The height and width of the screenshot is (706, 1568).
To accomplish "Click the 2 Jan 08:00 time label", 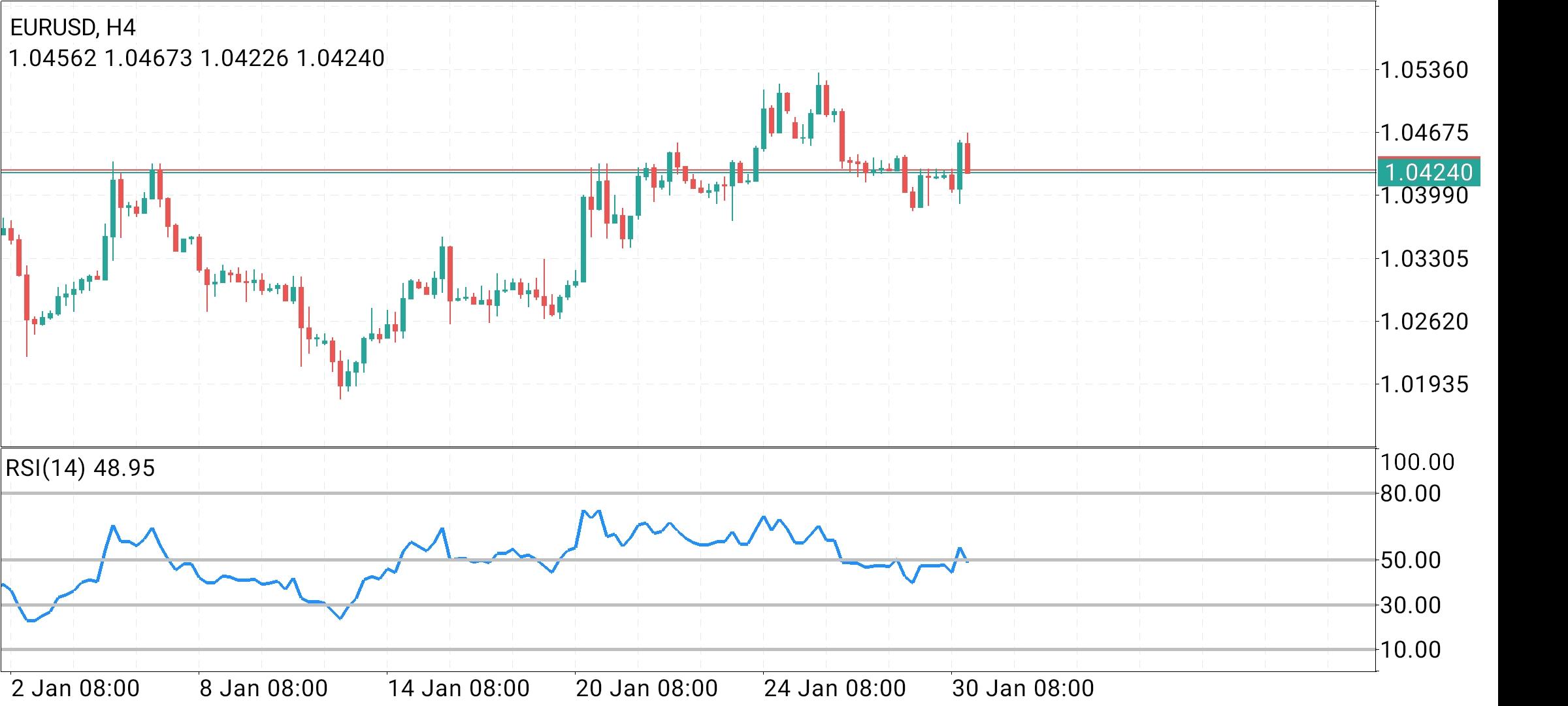I will [76, 688].
